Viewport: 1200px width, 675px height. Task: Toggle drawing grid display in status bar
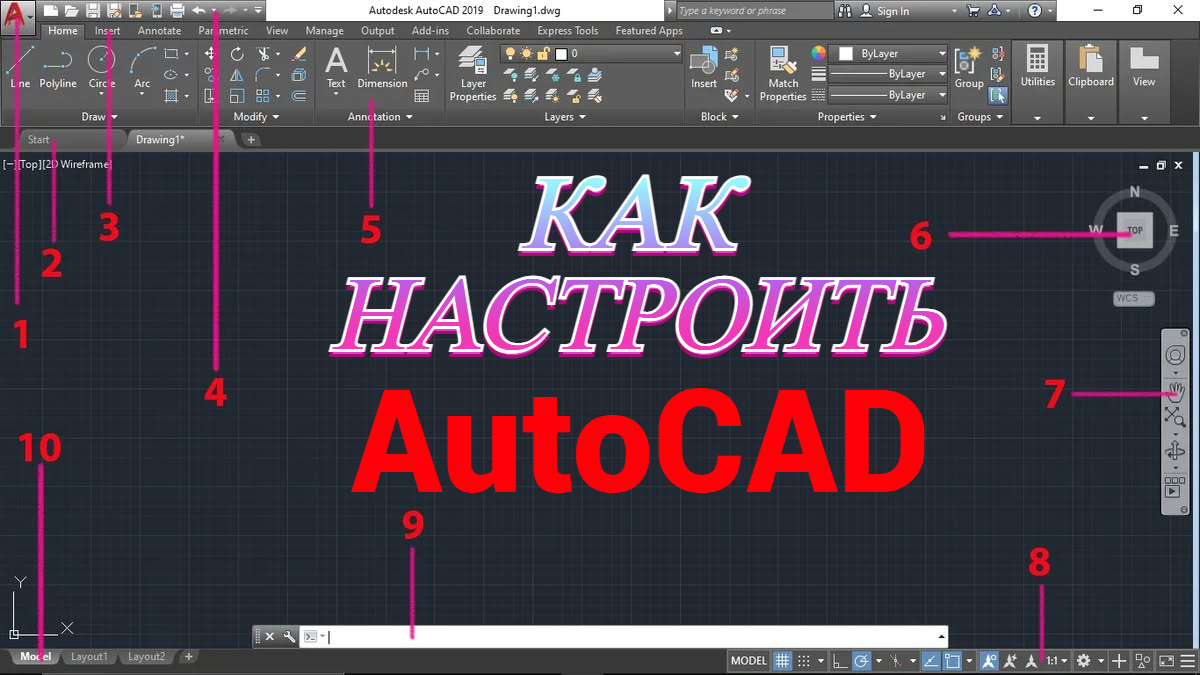[x=783, y=661]
